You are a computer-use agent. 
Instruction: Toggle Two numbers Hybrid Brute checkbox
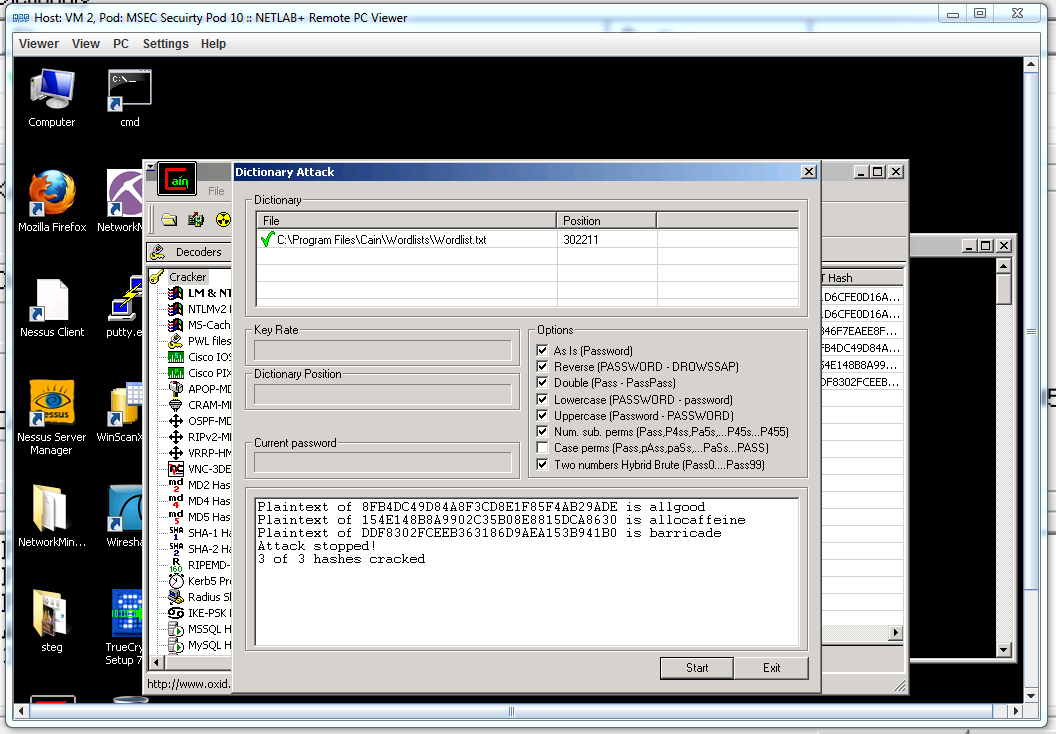pos(542,464)
